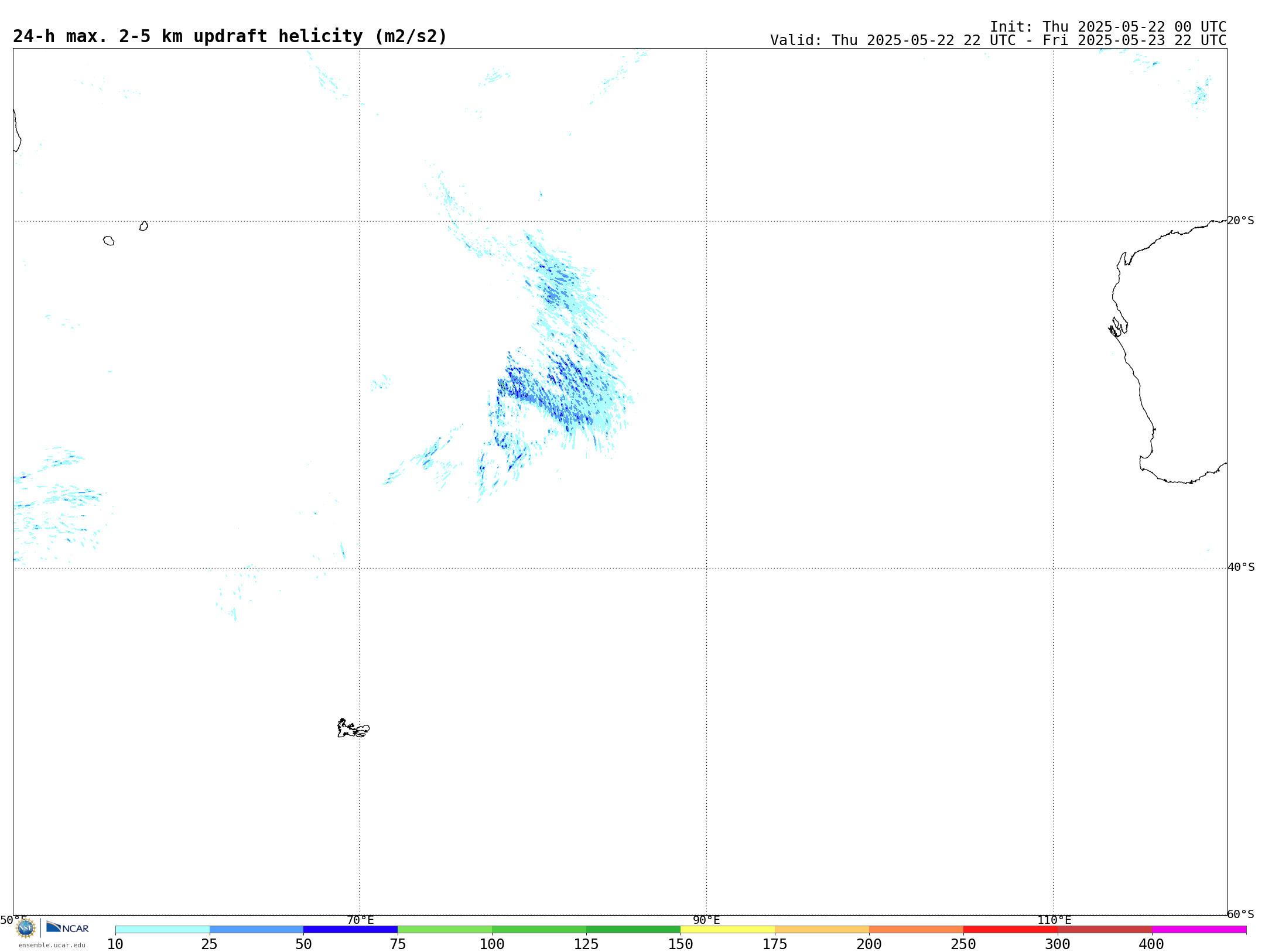Screen dimensions: 1265x952
Task: Click the colorbar tick label 10
Action: 115,944
